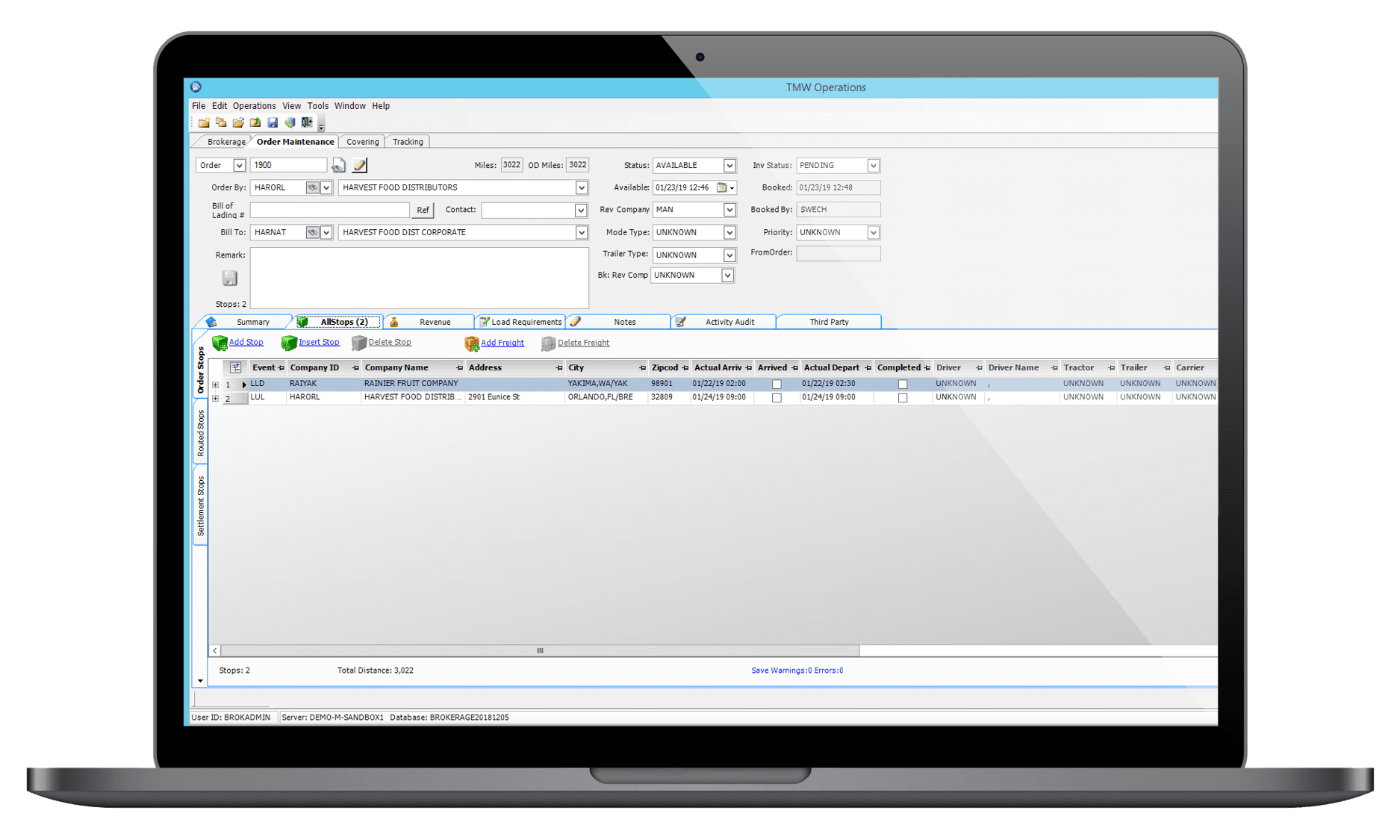Click the new order folder icon on the toolbar
Screen dimensions: 1400x840
(204, 122)
